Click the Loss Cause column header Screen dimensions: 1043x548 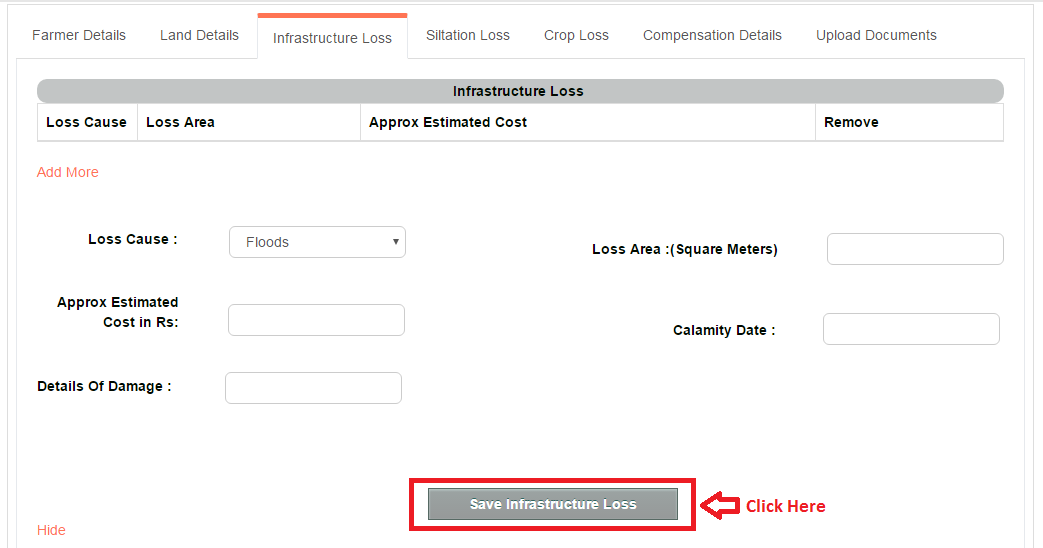coord(86,122)
